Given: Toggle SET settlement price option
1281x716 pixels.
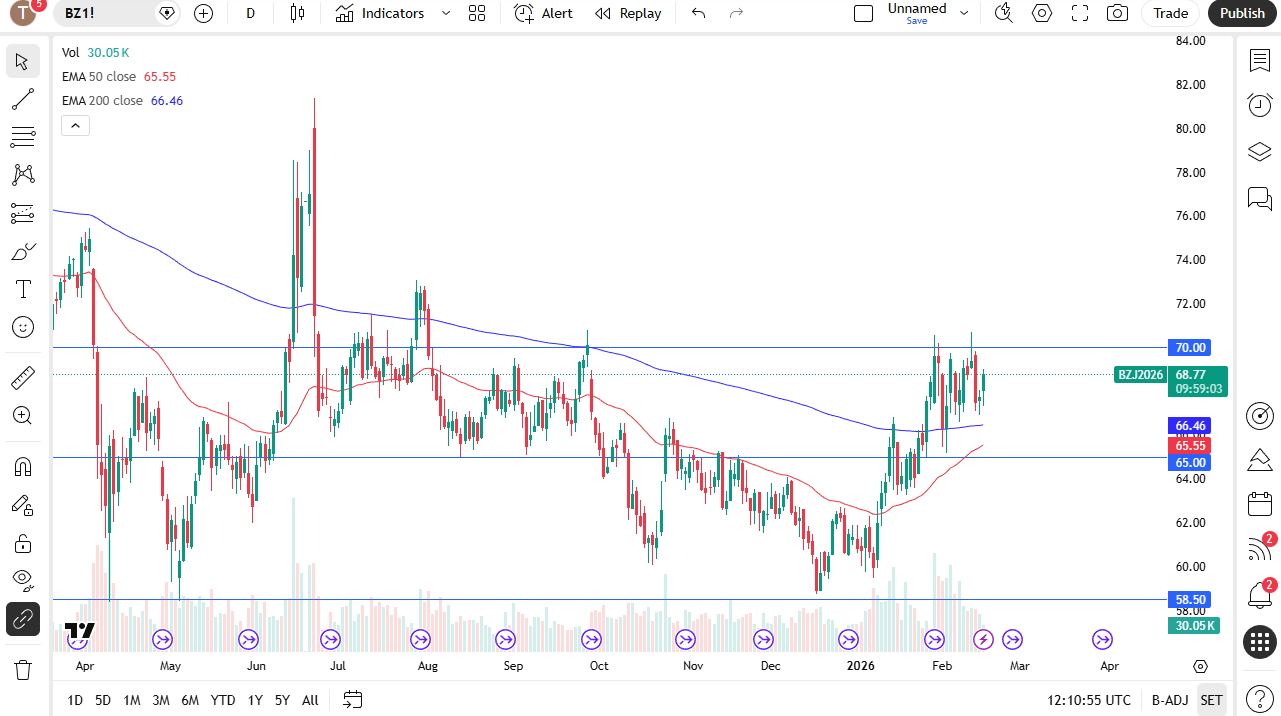Looking at the screenshot, I should point(1211,700).
